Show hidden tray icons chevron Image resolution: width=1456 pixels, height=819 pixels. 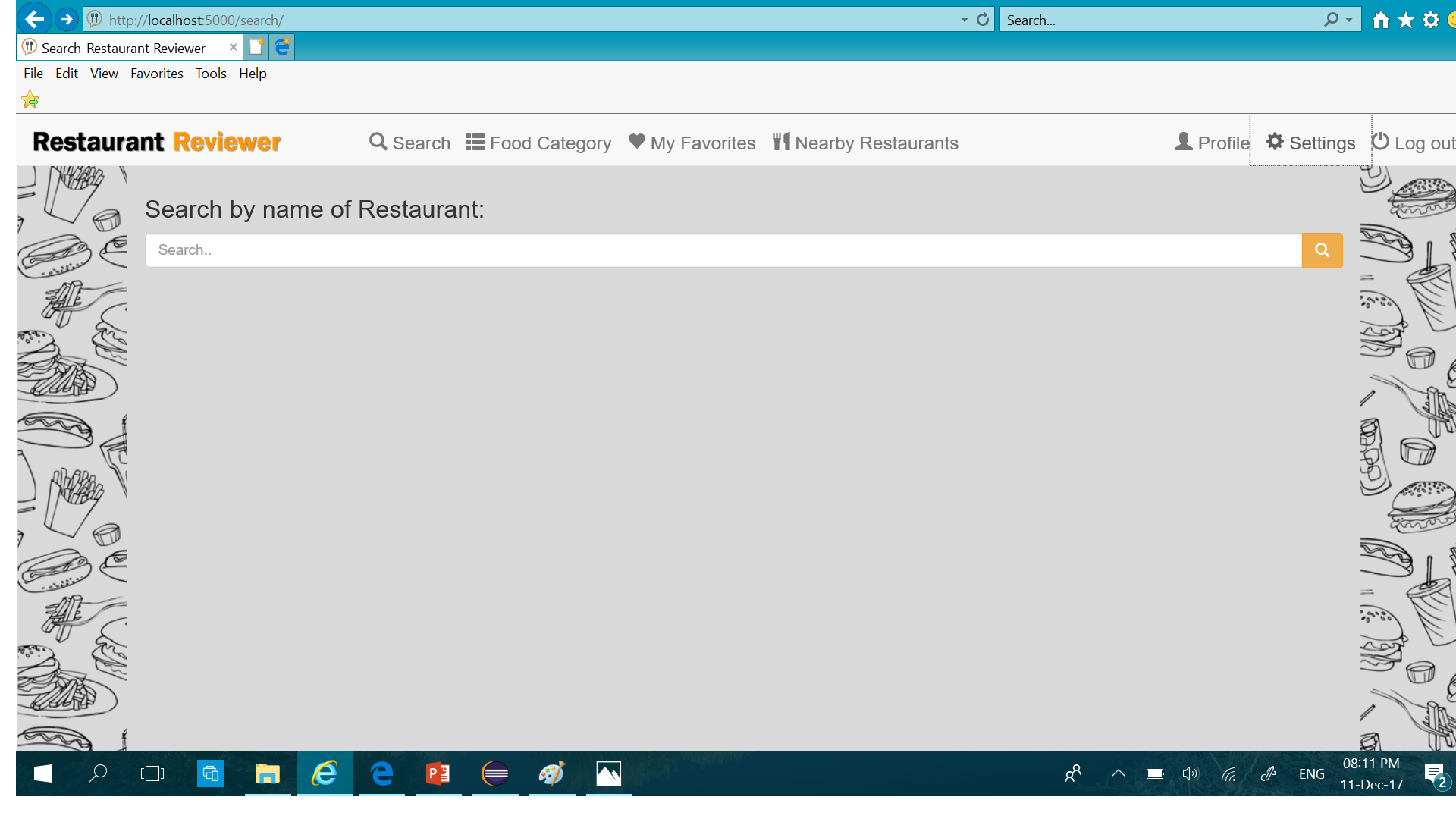[1118, 773]
